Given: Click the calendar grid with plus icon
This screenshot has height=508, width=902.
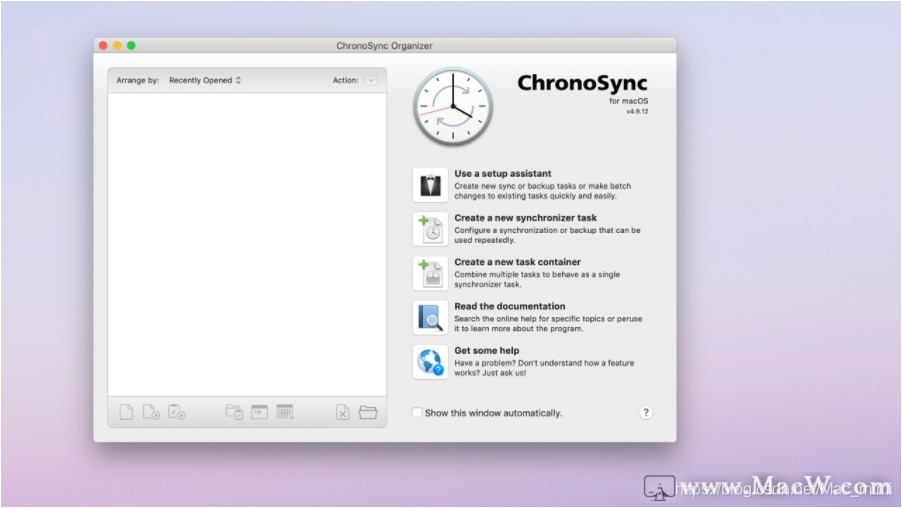Looking at the screenshot, I should click(285, 412).
